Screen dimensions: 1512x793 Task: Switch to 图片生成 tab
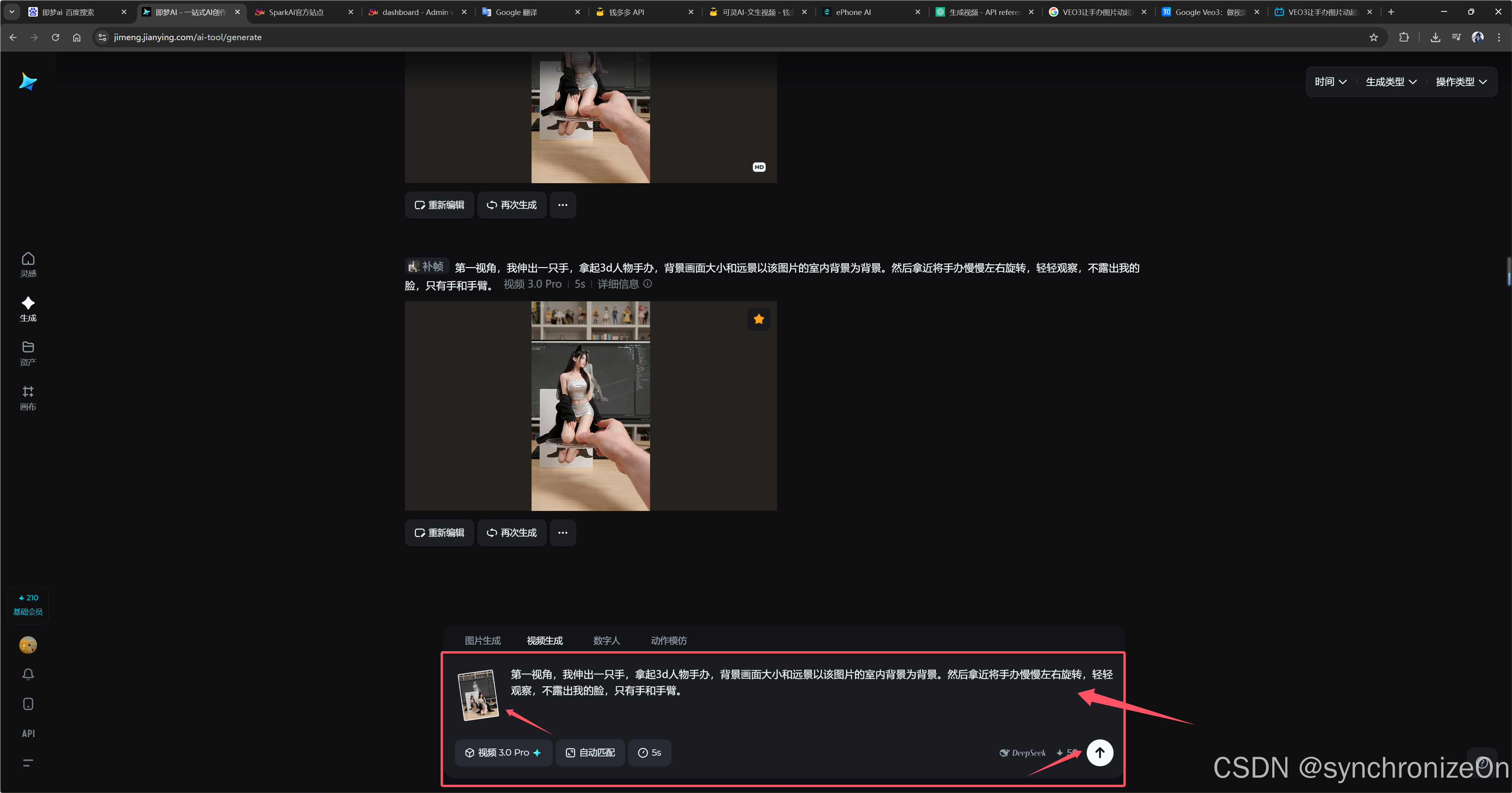pyautogui.click(x=482, y=640)
